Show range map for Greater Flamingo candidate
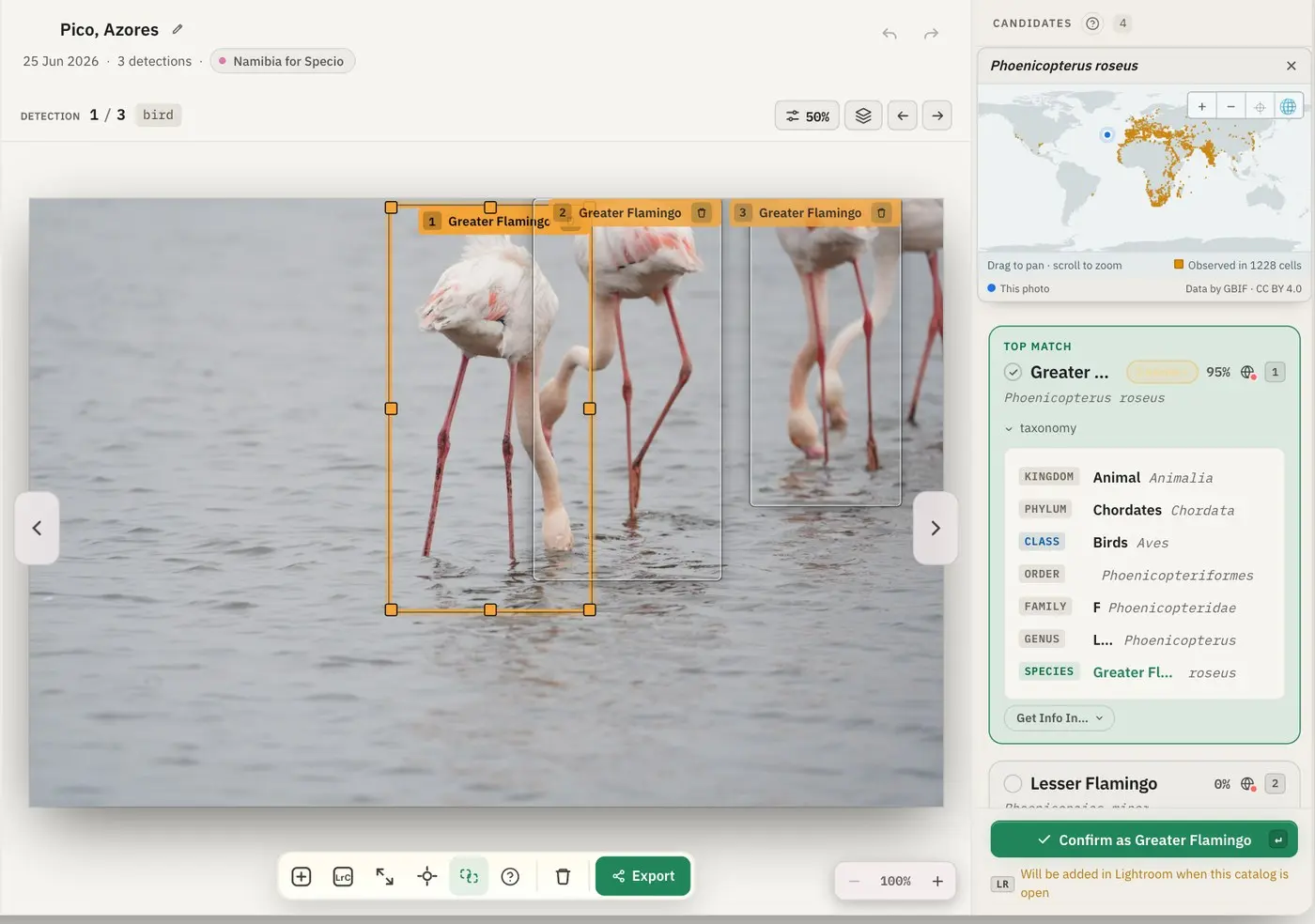Viewport: 1315px width, 924px height. (1248, 372)
